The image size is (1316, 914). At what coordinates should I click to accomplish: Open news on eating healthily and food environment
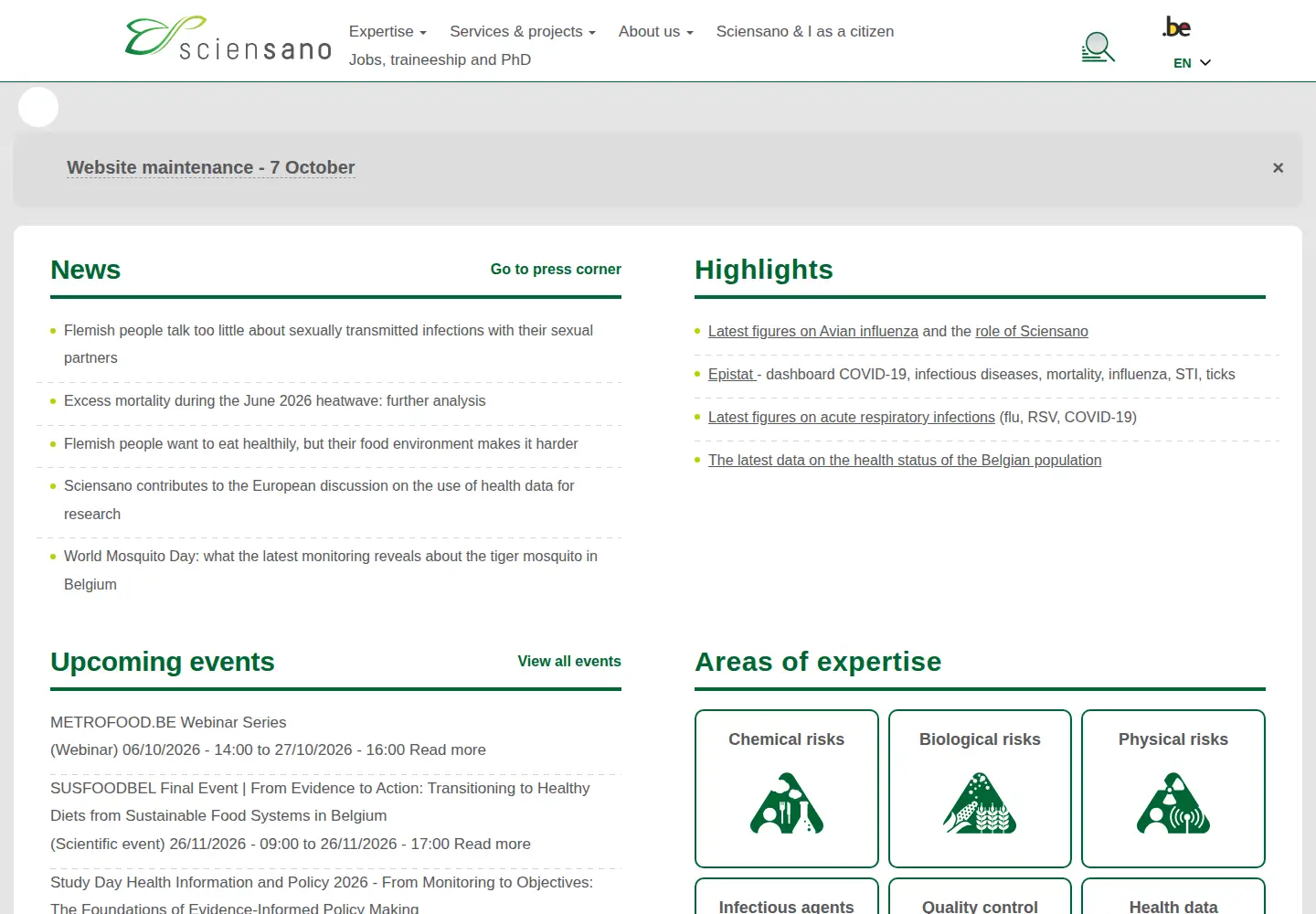tap(321, 444)
